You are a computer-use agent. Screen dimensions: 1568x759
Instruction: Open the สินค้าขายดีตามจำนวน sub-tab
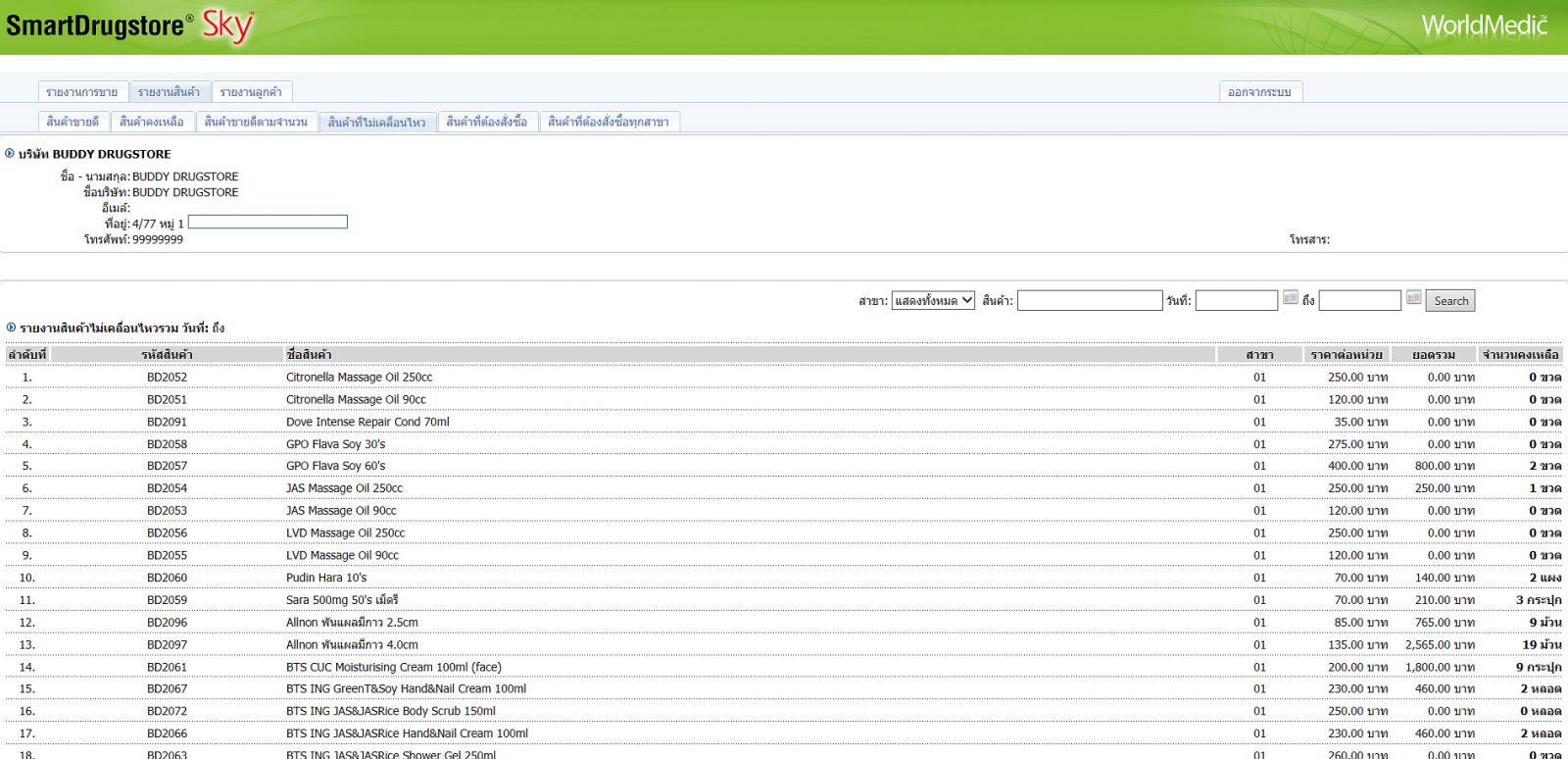click(256, 122)
